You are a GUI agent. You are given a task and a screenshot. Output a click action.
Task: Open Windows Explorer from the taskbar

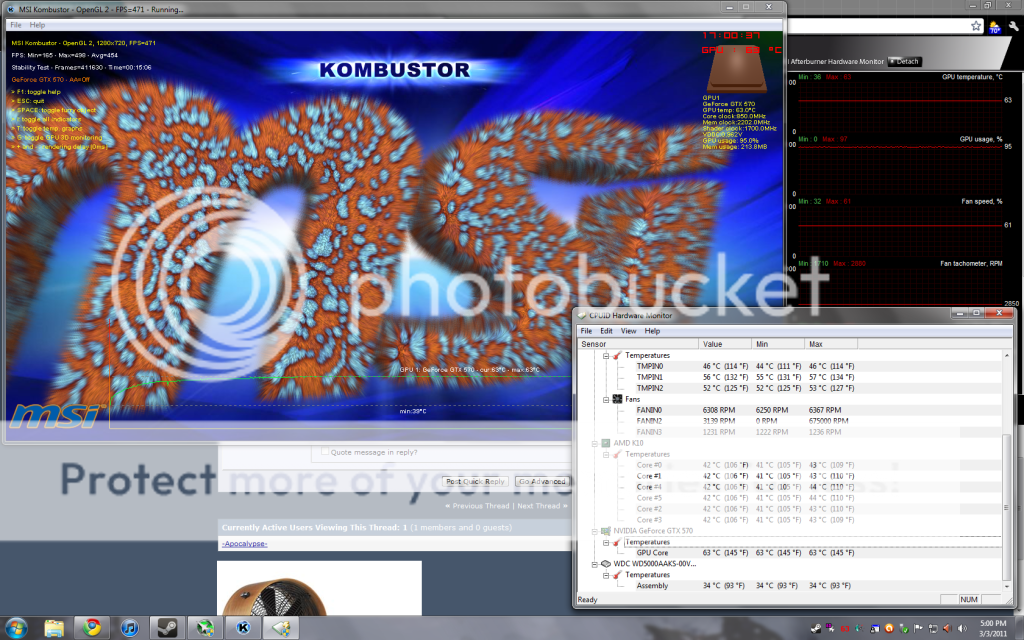[54, 628]
